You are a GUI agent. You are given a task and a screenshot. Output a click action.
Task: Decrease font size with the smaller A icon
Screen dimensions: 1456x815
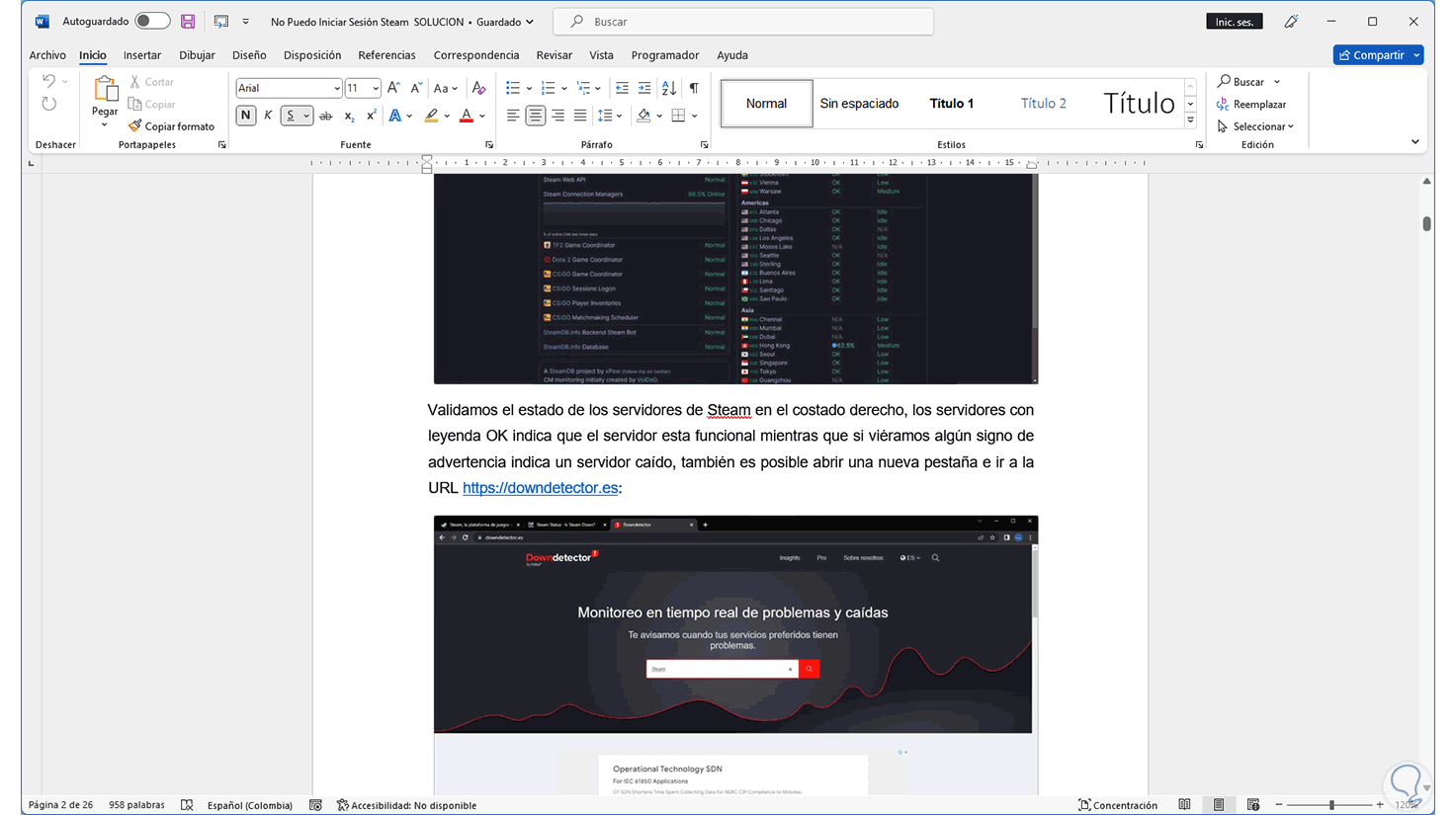(x=416, y=88)
